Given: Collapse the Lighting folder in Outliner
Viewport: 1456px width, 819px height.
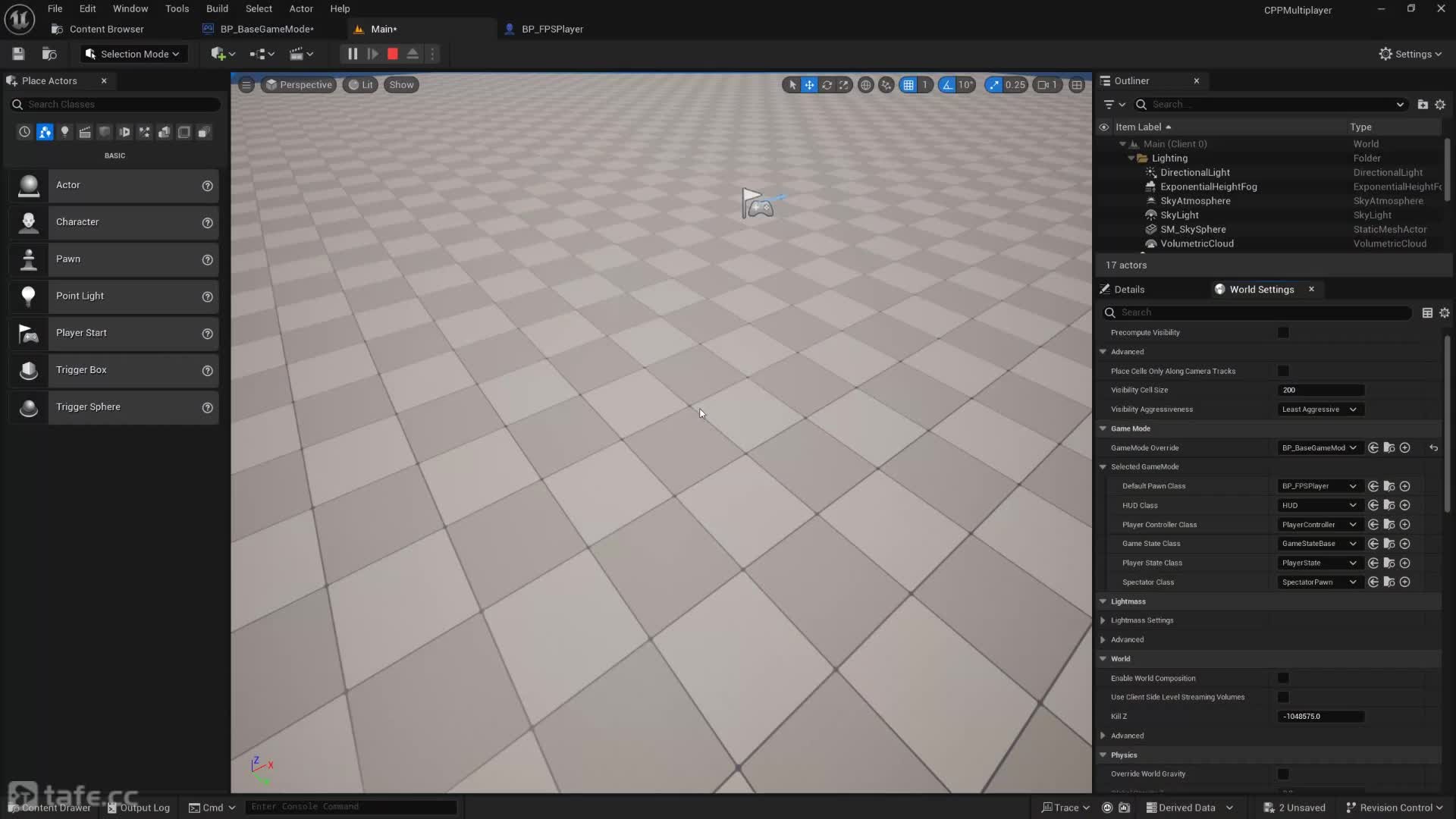Looking at the screenshot, I should (x=1131, y=158).
